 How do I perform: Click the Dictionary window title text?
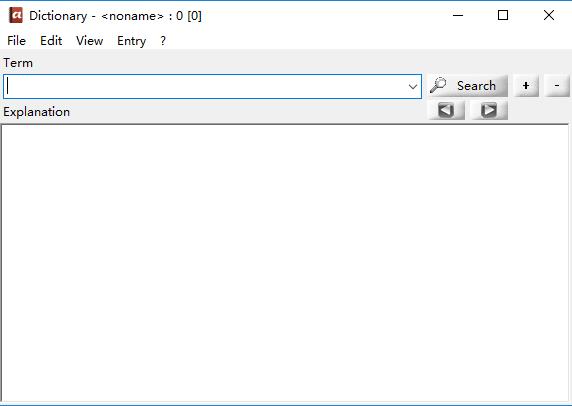point(115,16)
